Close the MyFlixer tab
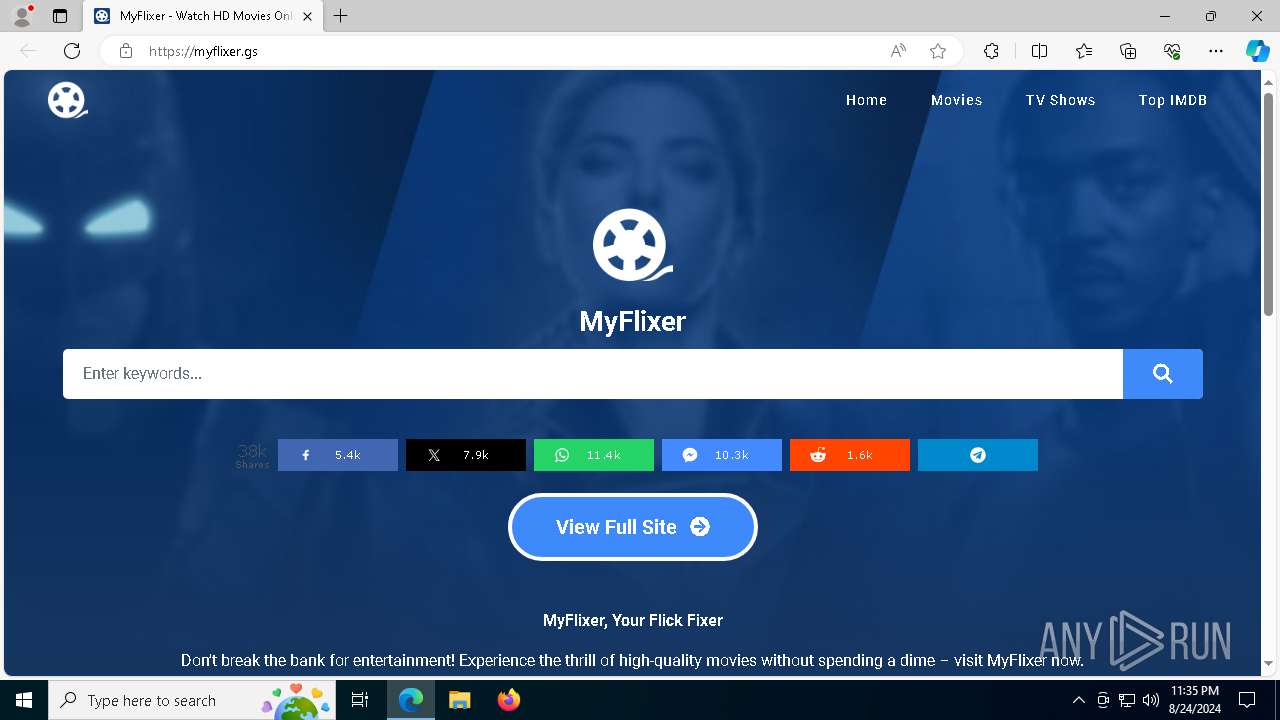Screen dimensions: 1280x720 point(307,16)
